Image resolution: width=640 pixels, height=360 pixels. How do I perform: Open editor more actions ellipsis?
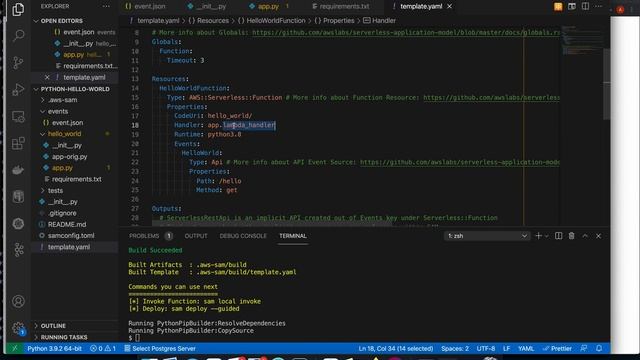coord(598,6)
